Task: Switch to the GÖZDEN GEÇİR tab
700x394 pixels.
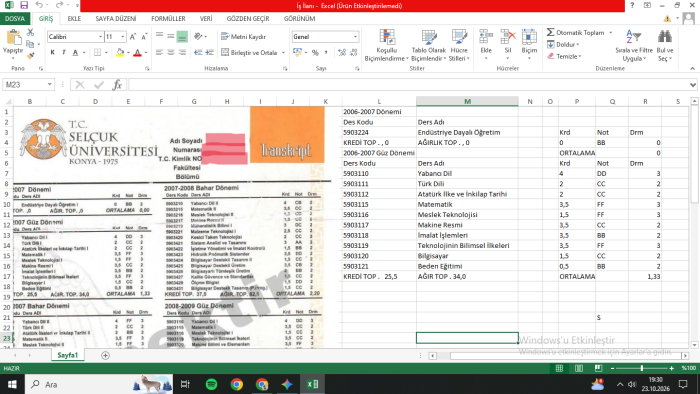Action: point(248,19)
